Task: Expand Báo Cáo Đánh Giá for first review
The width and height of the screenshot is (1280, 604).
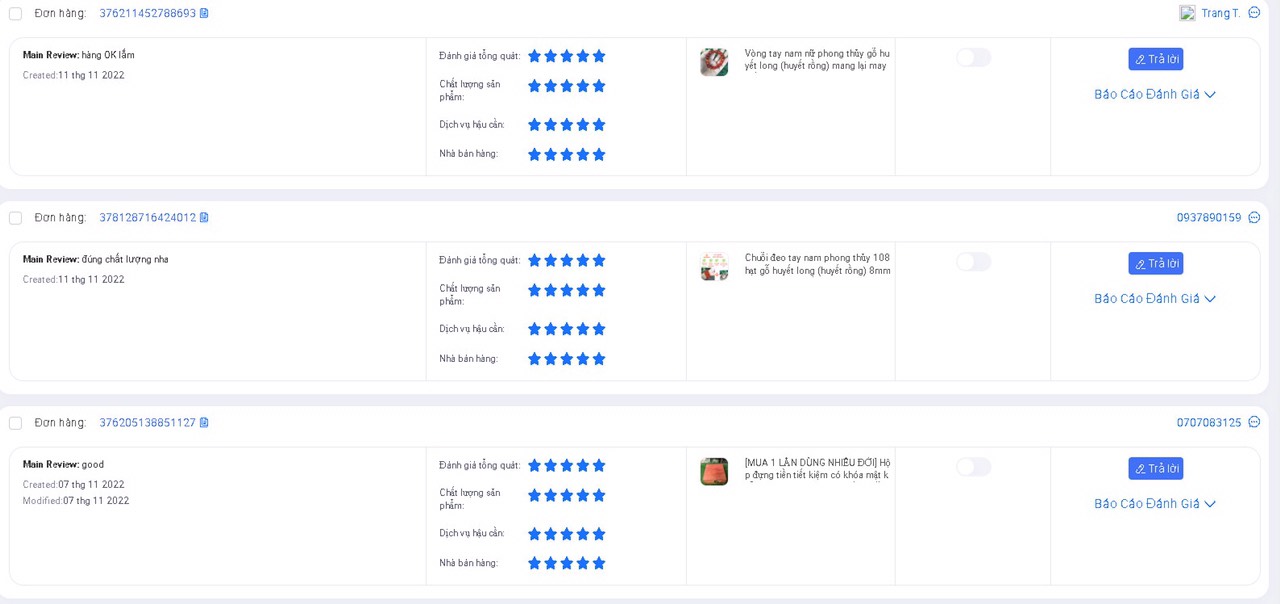Action: [x=1155, y=95]
